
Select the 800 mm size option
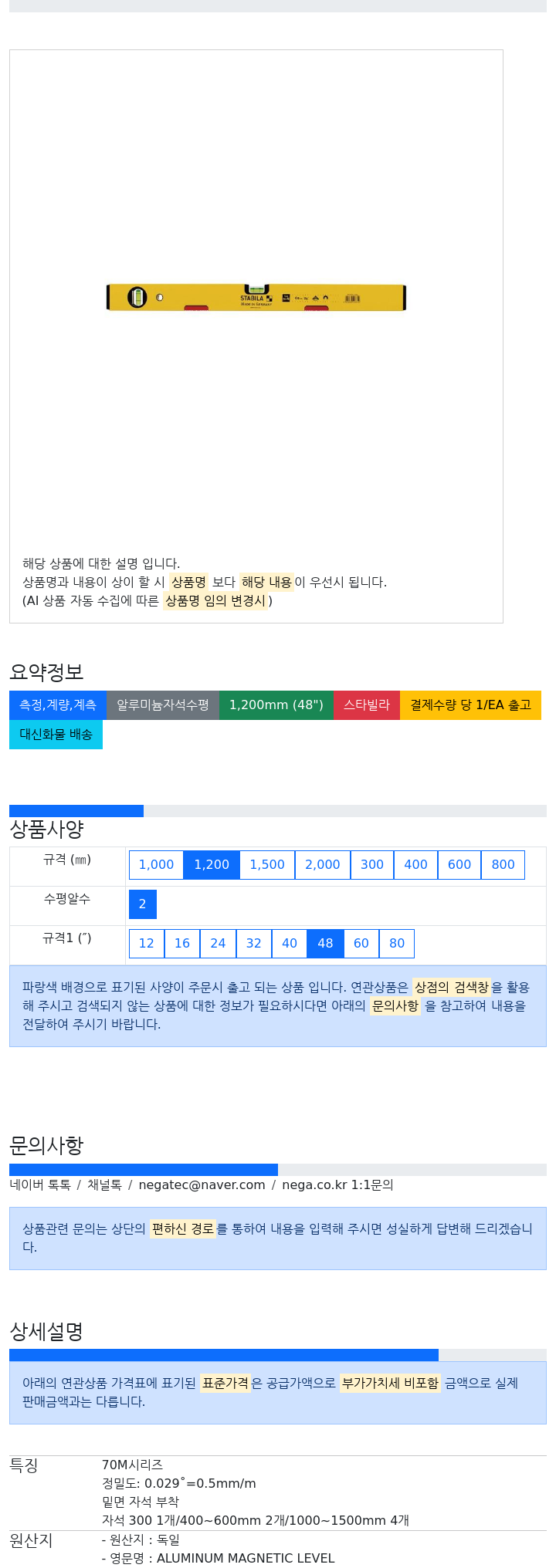503,865
